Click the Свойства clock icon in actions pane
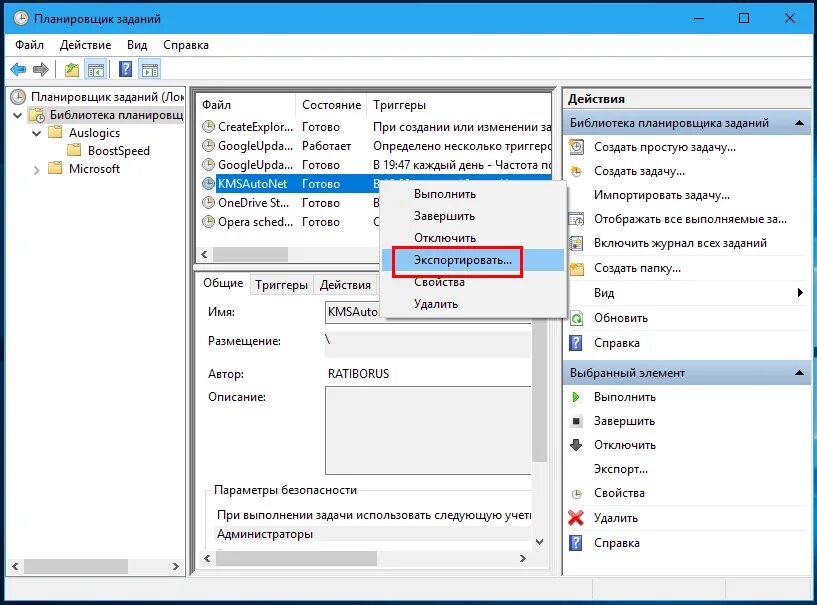817x605 pixels. [576, 493]
